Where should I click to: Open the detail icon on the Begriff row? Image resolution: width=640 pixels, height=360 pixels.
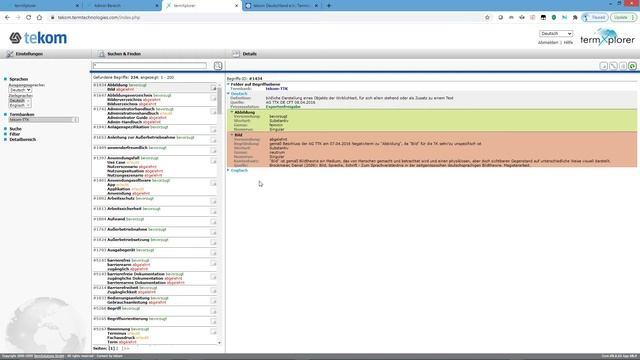(x=213, y=311)
